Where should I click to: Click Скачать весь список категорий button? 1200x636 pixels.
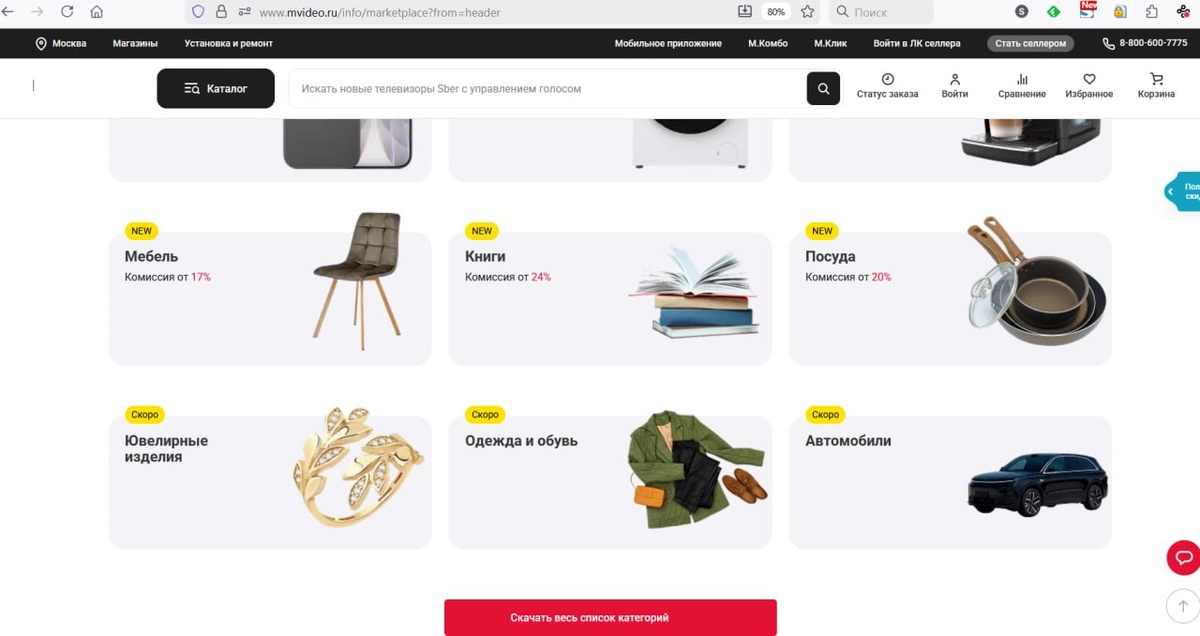610,618
